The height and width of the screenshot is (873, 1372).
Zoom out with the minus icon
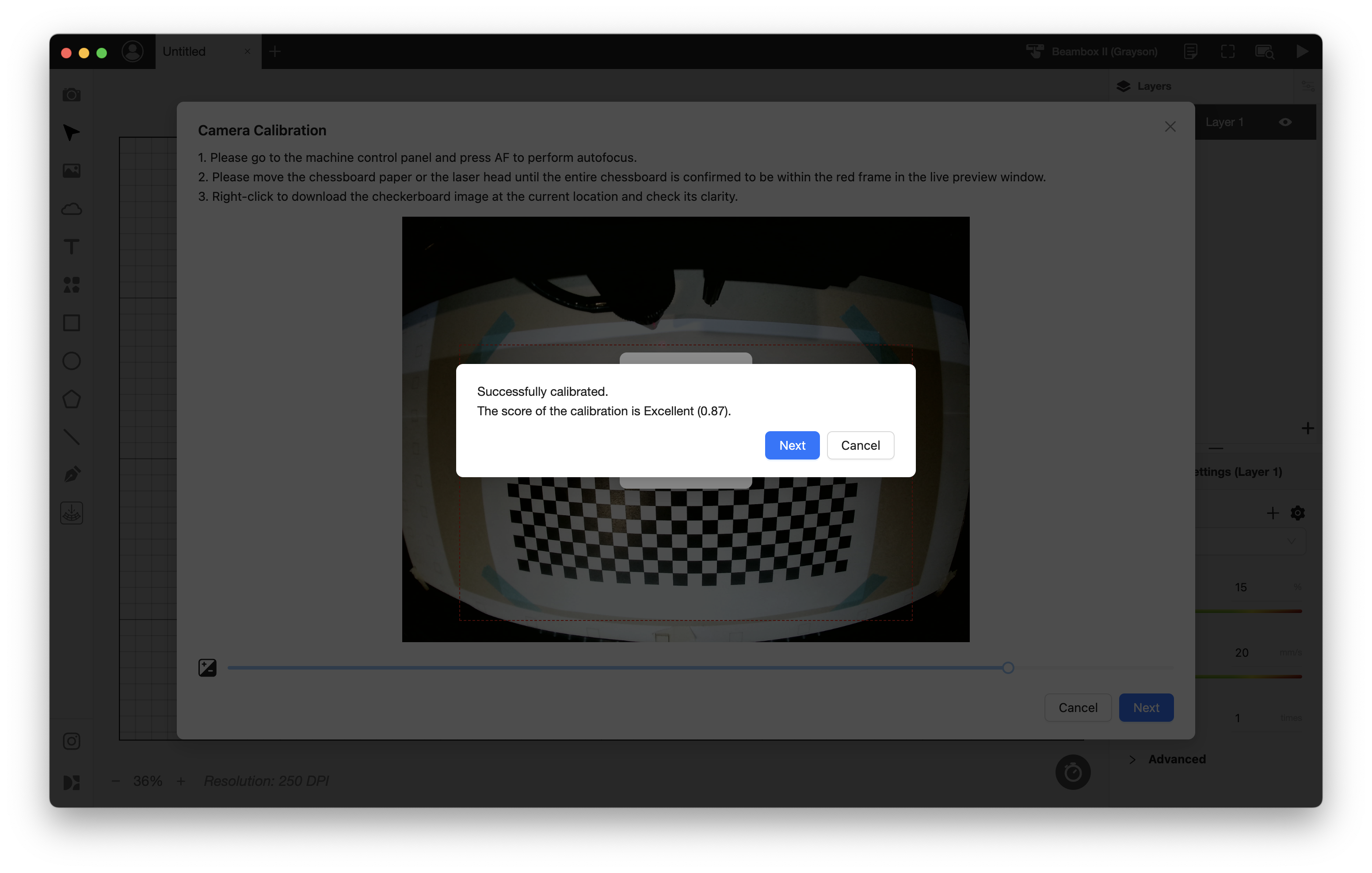(x=116, y=781)
